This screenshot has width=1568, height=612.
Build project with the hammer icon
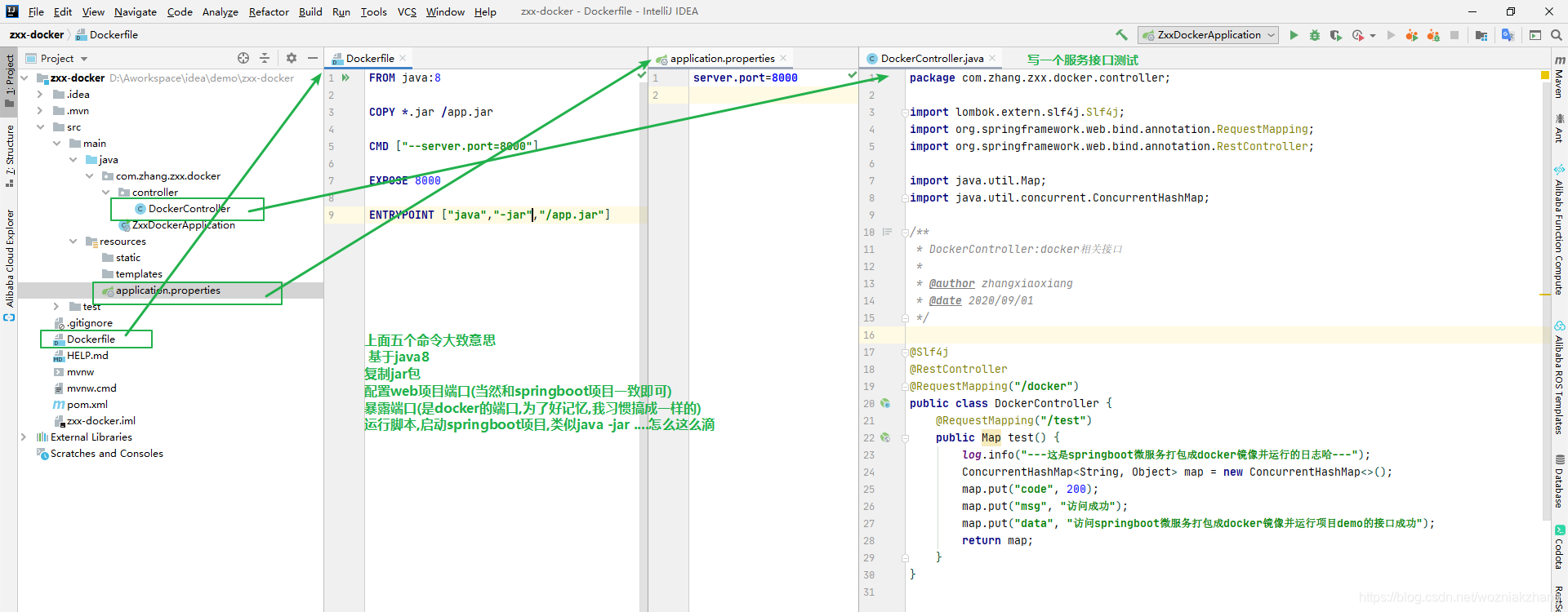point(1121,35)
